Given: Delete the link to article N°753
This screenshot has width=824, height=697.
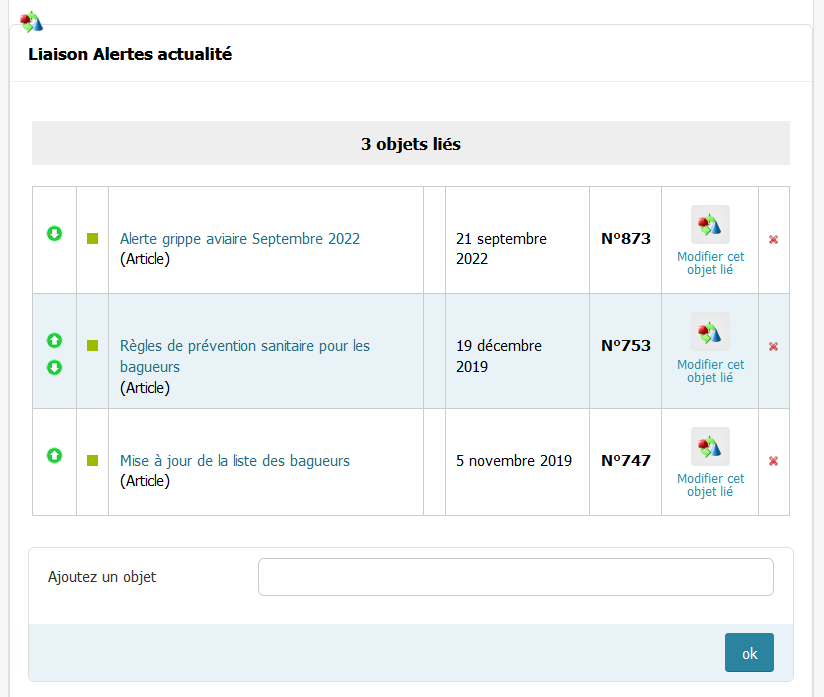Looking at the screenshot, I should [773, 346].
